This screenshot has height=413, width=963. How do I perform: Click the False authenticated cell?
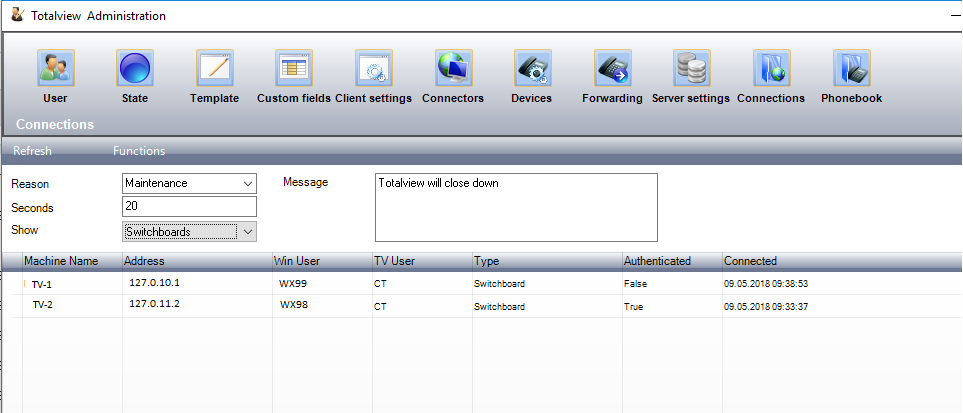pyautogui.click(x=635, y=285)
